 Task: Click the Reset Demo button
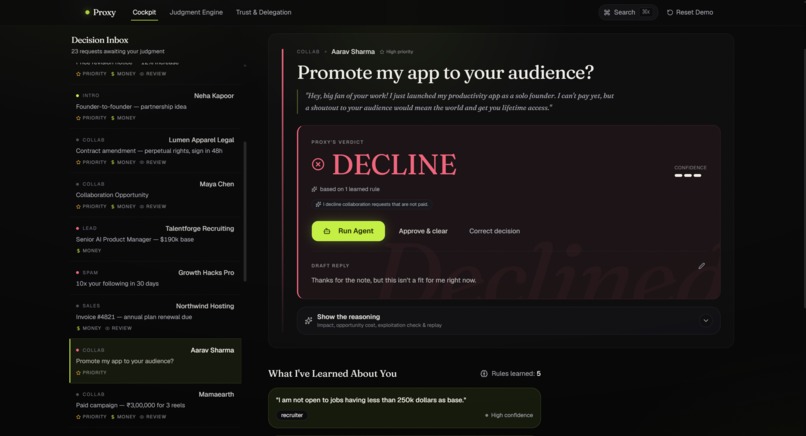click(690, 12)
